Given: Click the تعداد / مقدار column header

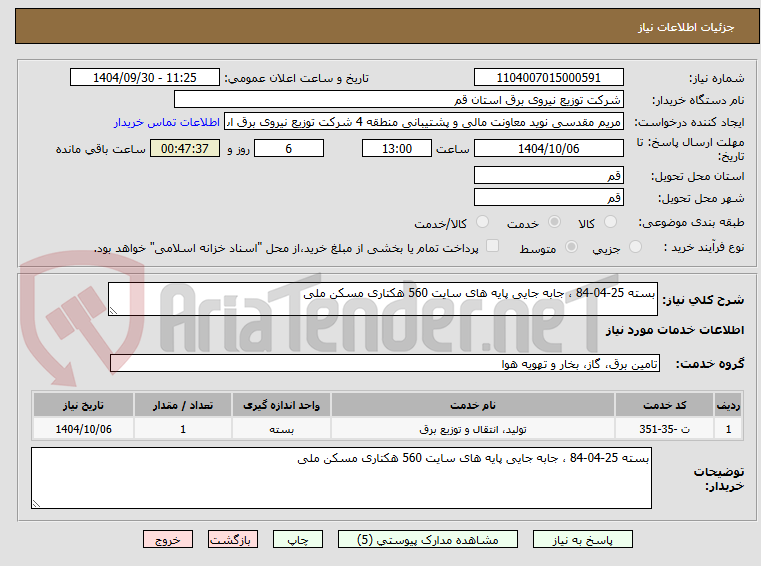Looking at the screenshot, I should [x=183, y=405].
